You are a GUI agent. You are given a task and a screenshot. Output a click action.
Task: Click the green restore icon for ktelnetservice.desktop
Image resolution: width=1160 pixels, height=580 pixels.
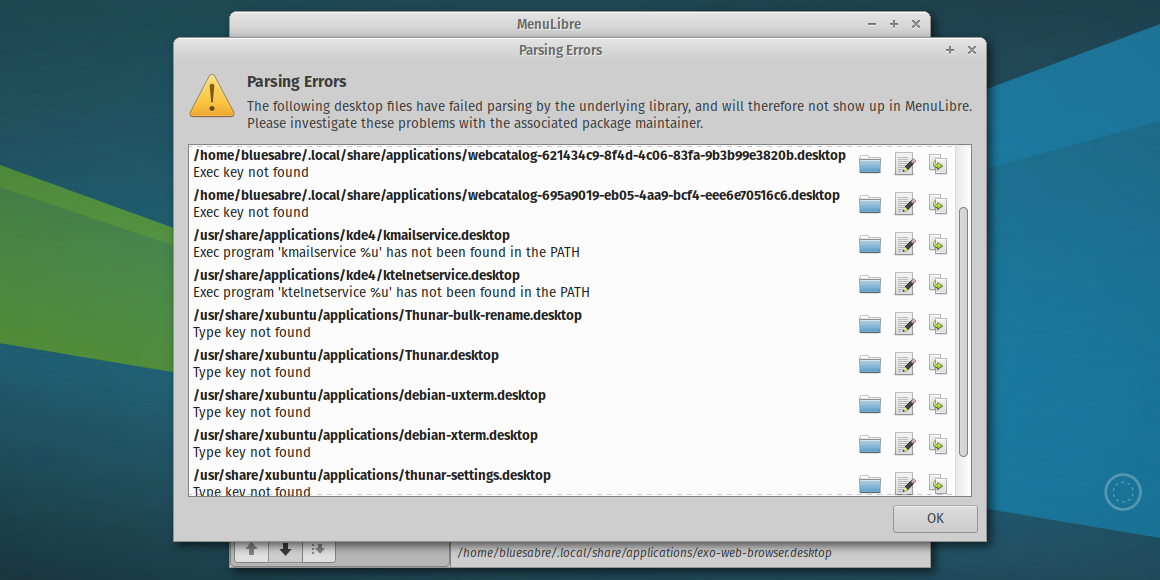[938, 284]
